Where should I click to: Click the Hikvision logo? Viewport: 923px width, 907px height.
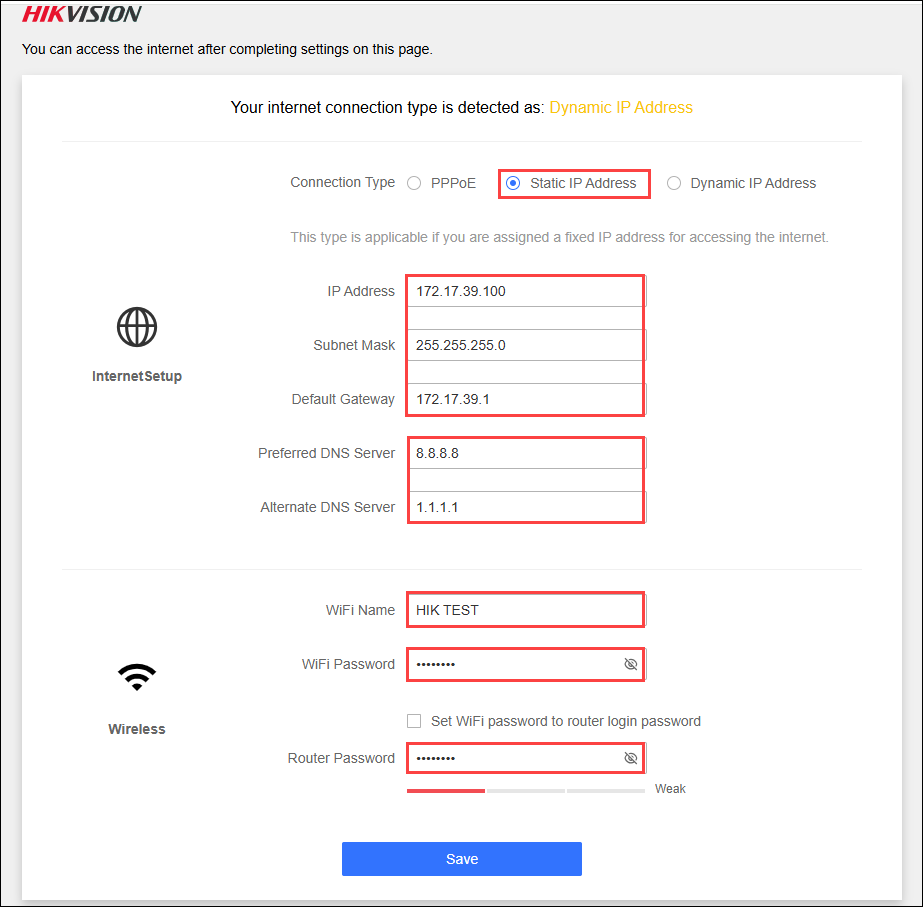pos(82,15)
